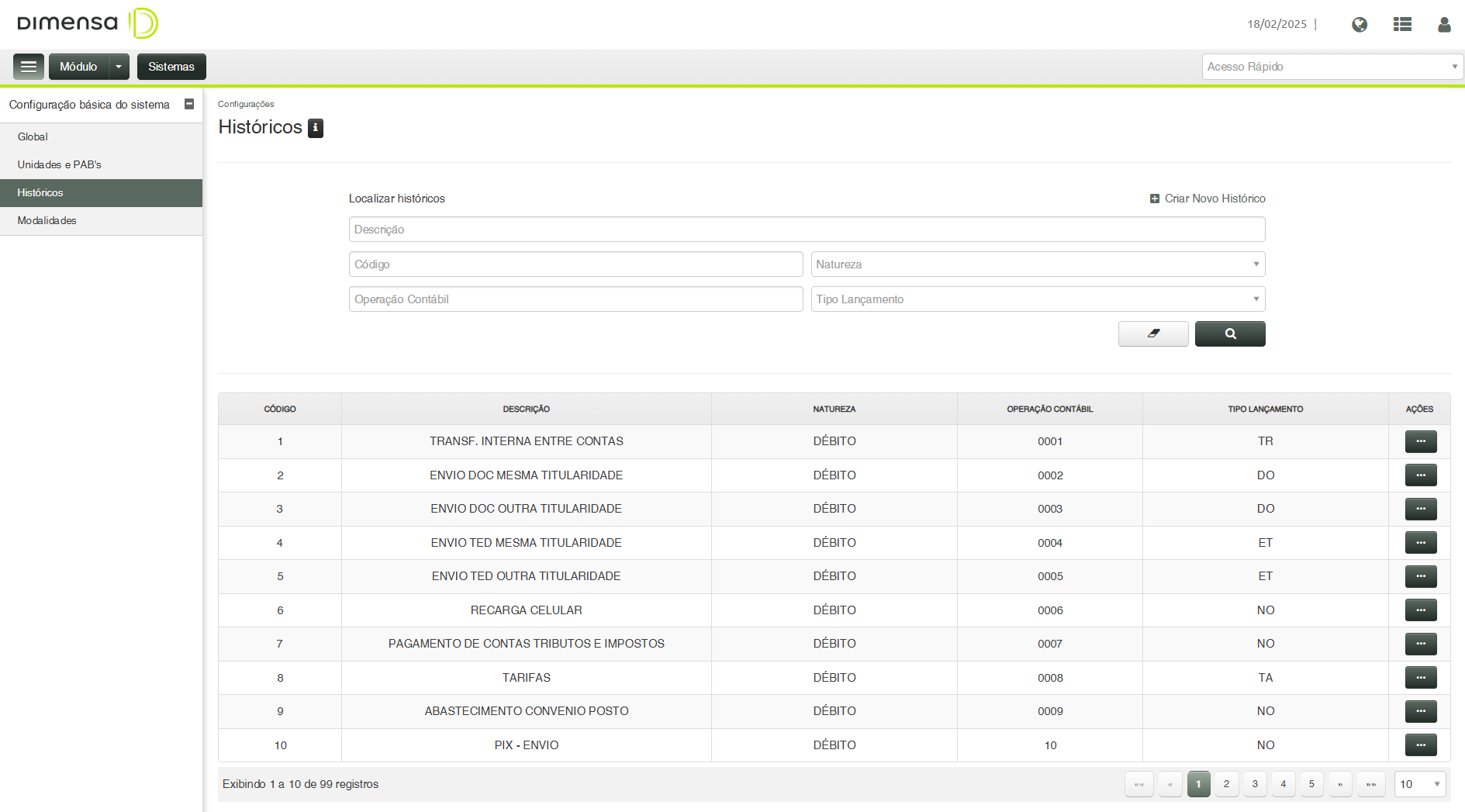1465x812 pixels.
Task: Open the Acesso Rápido dropdown
Action: tap(1332, 67)
